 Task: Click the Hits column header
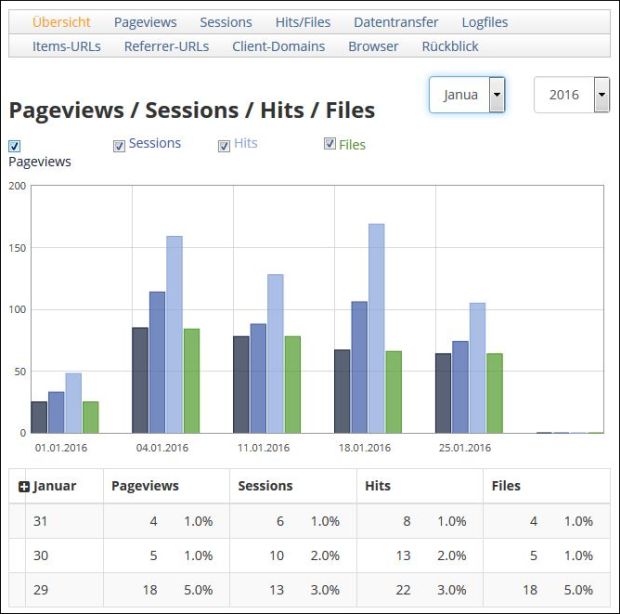click(378, 486)
